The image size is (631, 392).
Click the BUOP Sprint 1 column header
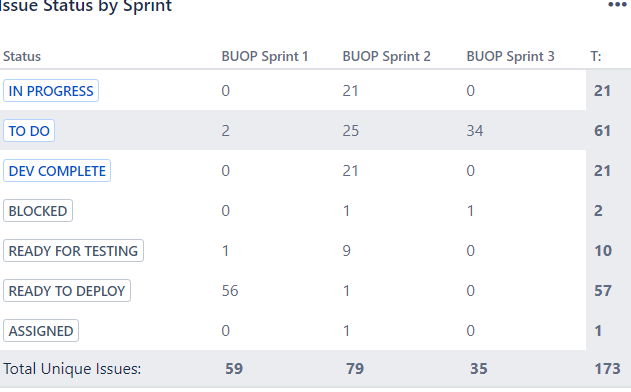click(x=265, y=56)
